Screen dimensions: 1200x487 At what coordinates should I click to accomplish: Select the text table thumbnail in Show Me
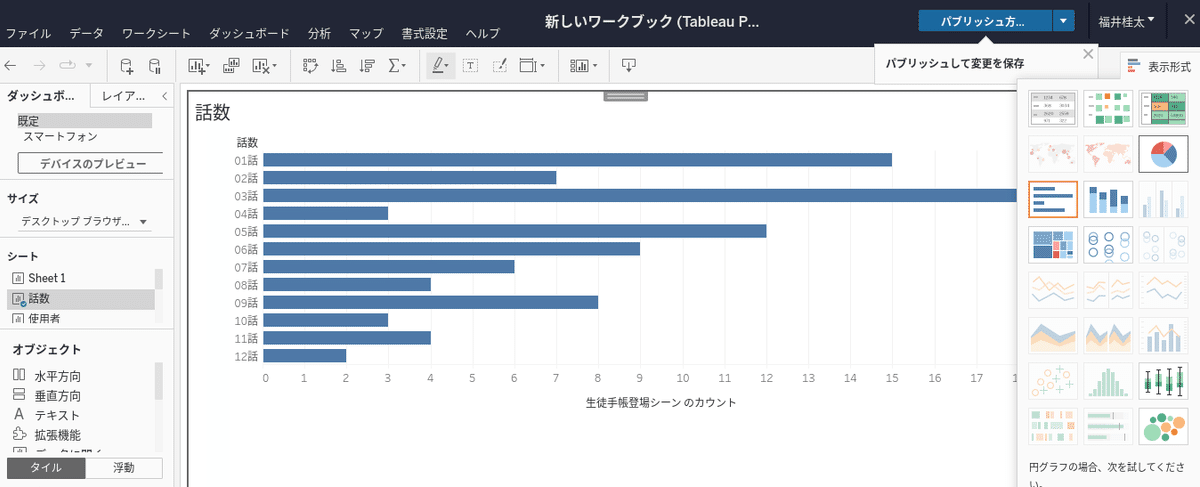point(1053,109)
